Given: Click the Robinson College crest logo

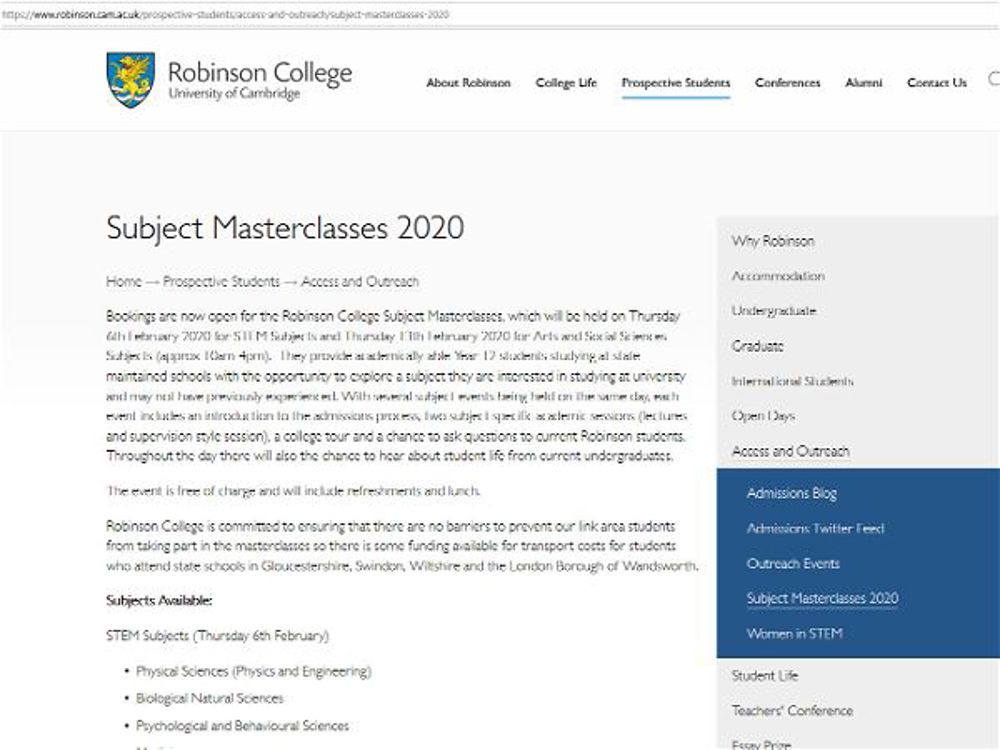Looking at the screenshot, I should (130, 80).
